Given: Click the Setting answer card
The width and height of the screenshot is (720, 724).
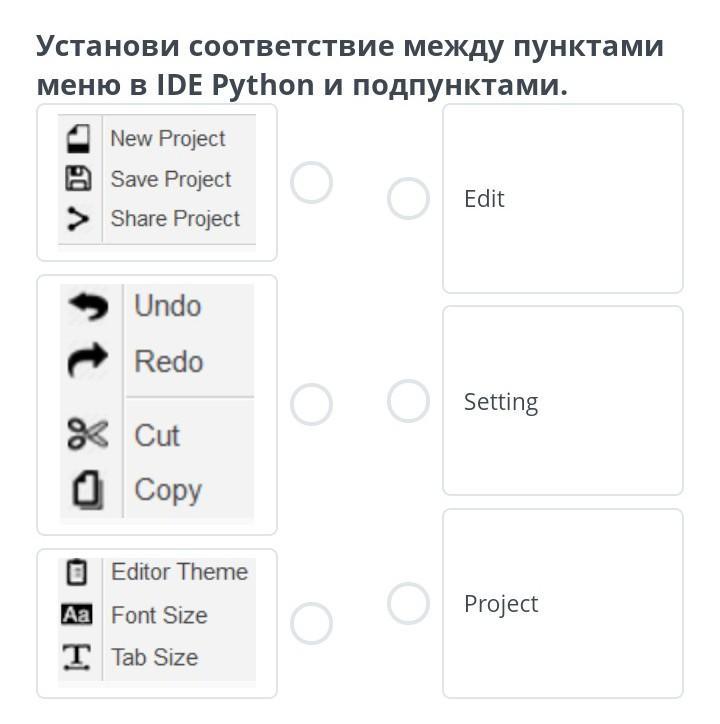Looking at the screenshot, I should pos(563,400).
